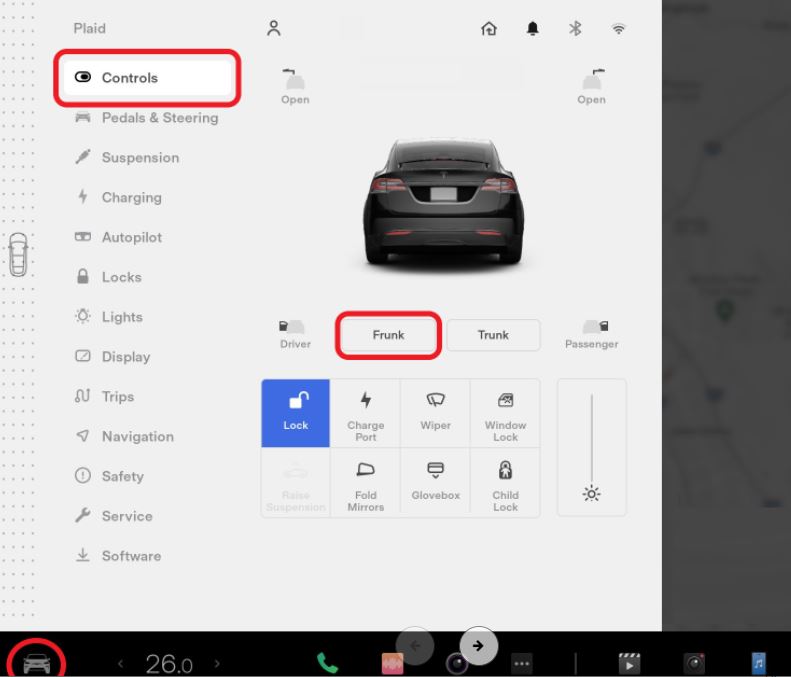Tap the home (HomeLink) icon

pyautogui.click(x=490, y=29)
